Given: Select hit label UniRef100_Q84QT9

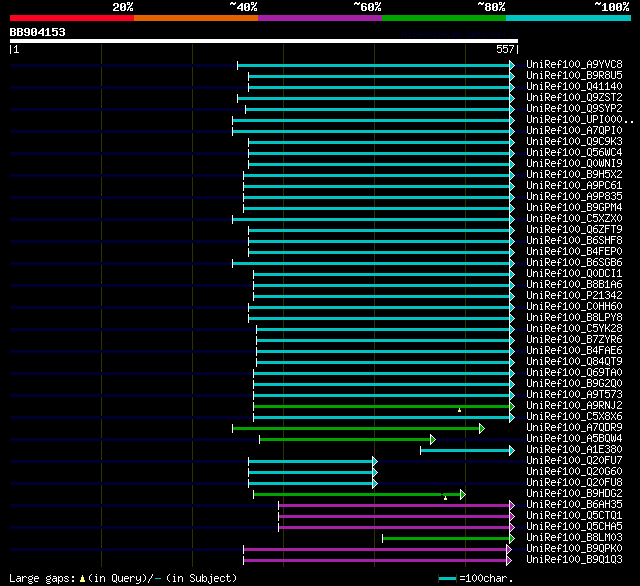Looking at the screenshot, I should click(574, 362).
